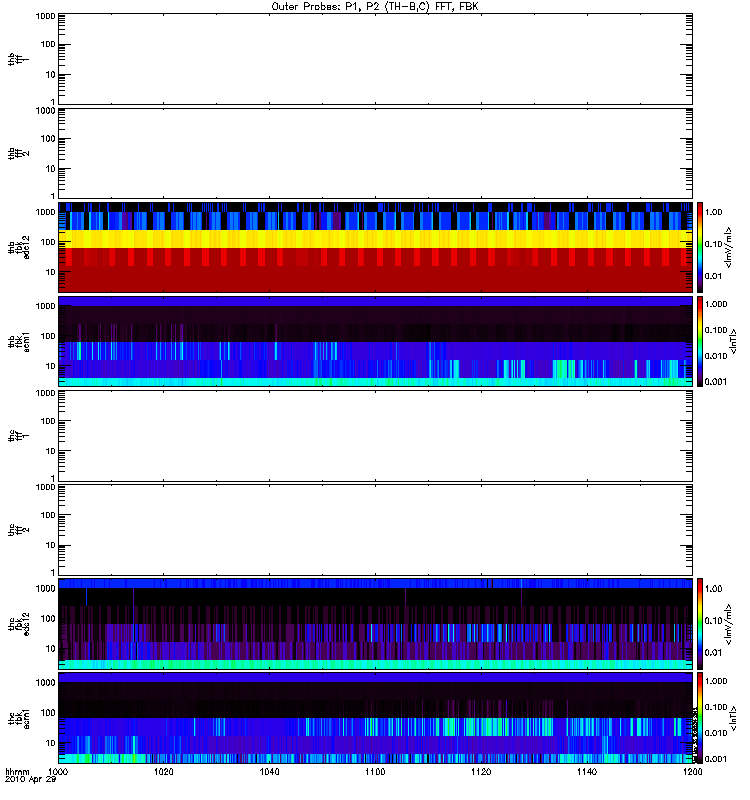Click the thc fbk scm1 spectrogram panel
This screenshot has width=750, height=800.
tap(375, 718)
